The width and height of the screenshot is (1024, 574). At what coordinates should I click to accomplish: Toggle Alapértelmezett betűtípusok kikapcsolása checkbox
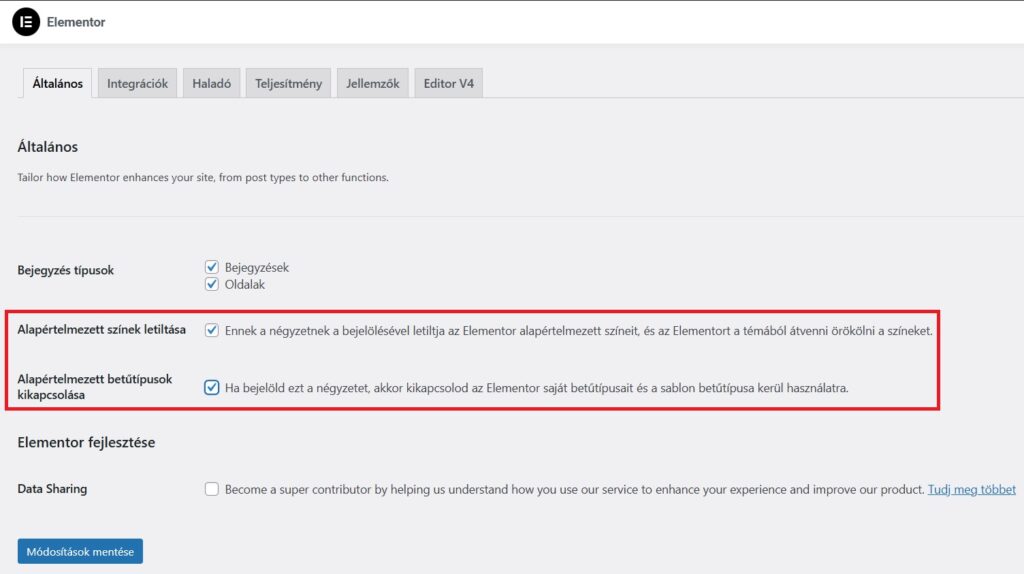pyautogui.click(x=211, y=388)
